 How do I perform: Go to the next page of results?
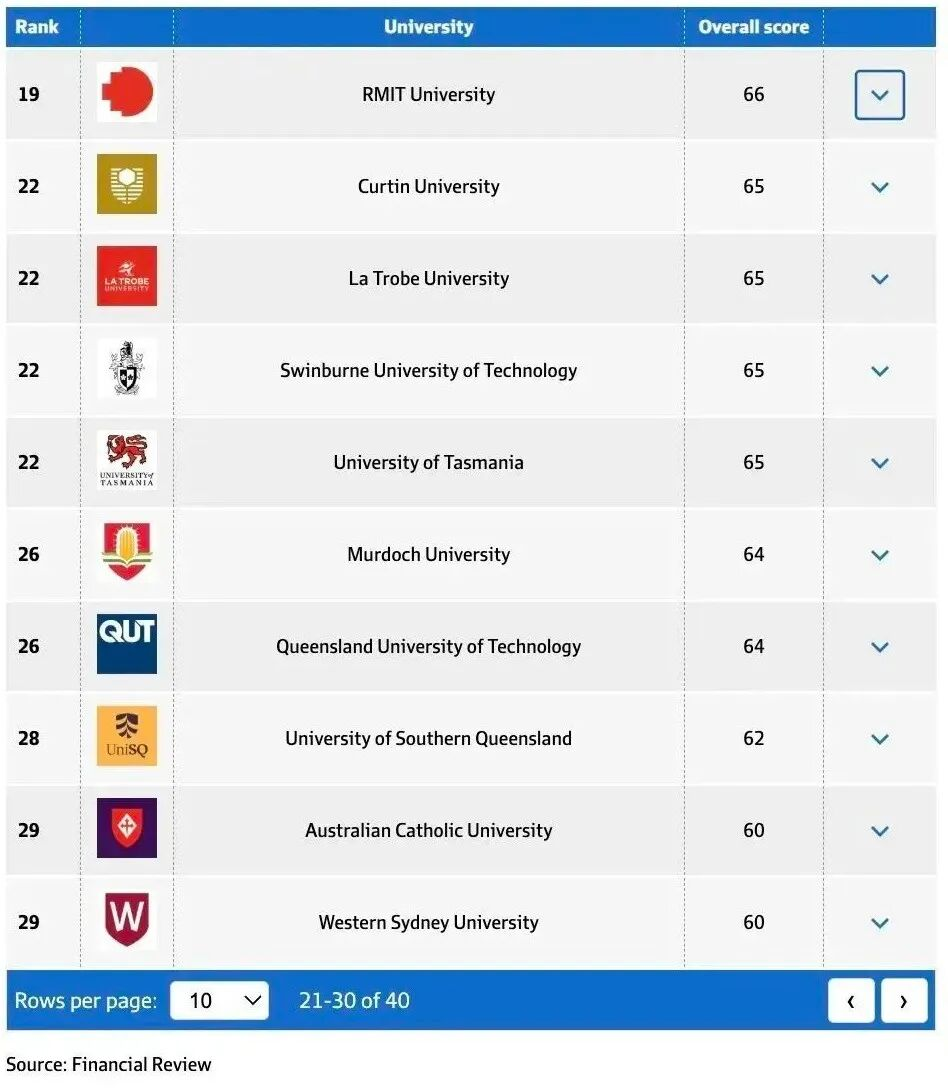click(903, 1001)
